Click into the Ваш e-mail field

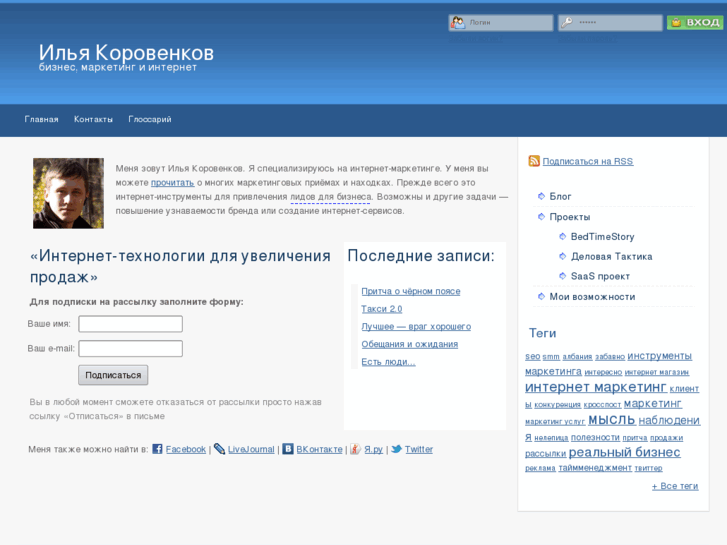coord(130,348)
